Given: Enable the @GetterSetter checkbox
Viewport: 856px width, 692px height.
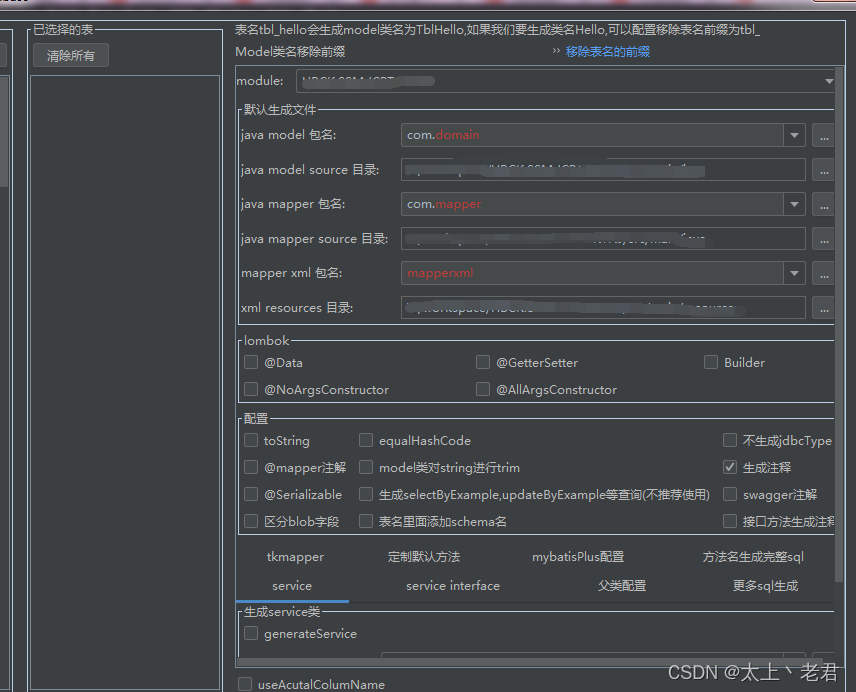Looking at the screenshot, I should tap(483, 362).
